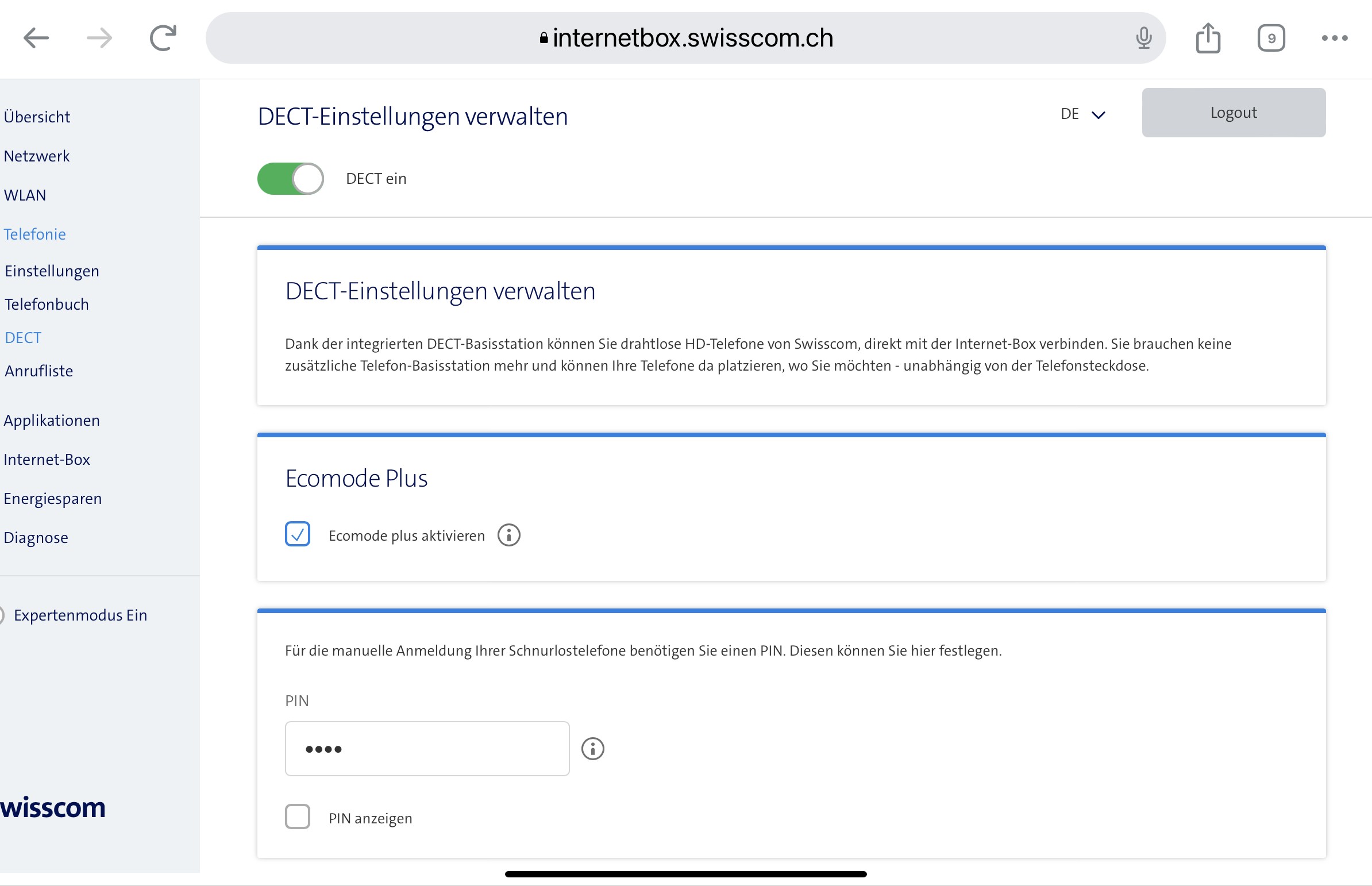The width and height of the screenshot is (1372, 886).
Task: Click the Logout button
Action: click(1234, 113)
